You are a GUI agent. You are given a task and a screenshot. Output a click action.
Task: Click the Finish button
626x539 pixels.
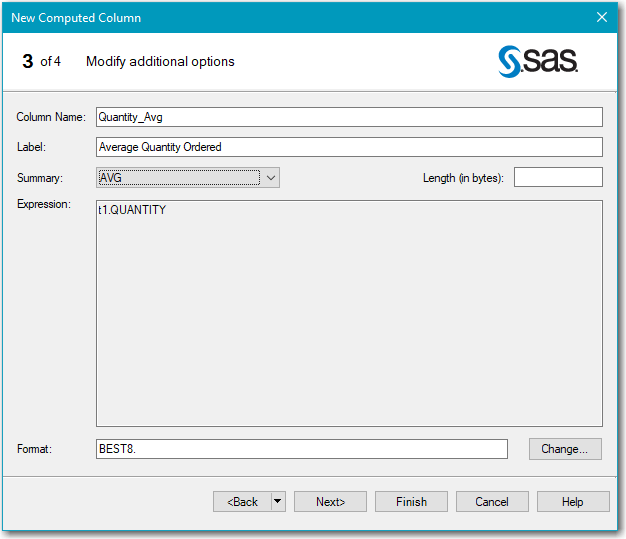411,501
